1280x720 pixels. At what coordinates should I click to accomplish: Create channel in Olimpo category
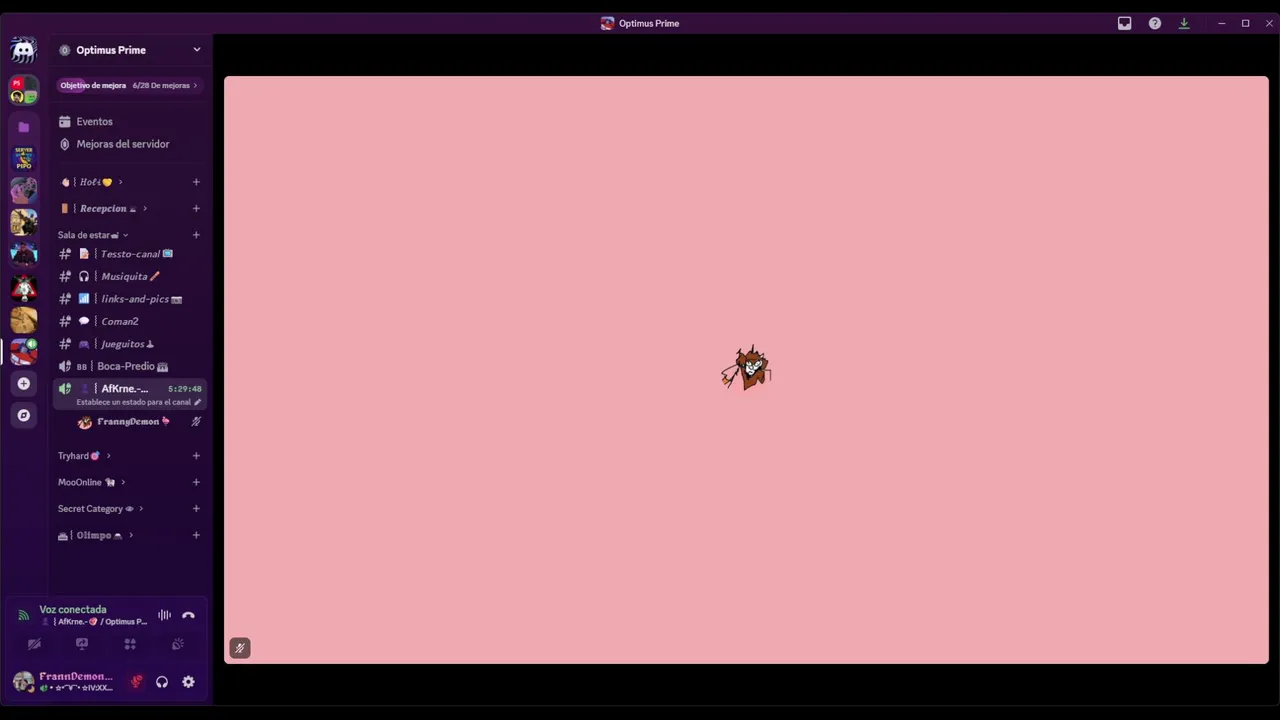(x=196, y=535)
